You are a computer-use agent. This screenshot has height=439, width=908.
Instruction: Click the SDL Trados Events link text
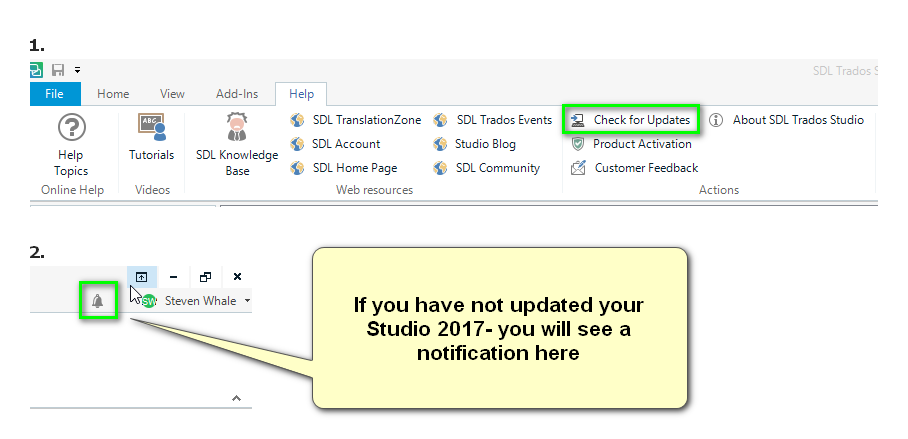[x=504, y=120]
